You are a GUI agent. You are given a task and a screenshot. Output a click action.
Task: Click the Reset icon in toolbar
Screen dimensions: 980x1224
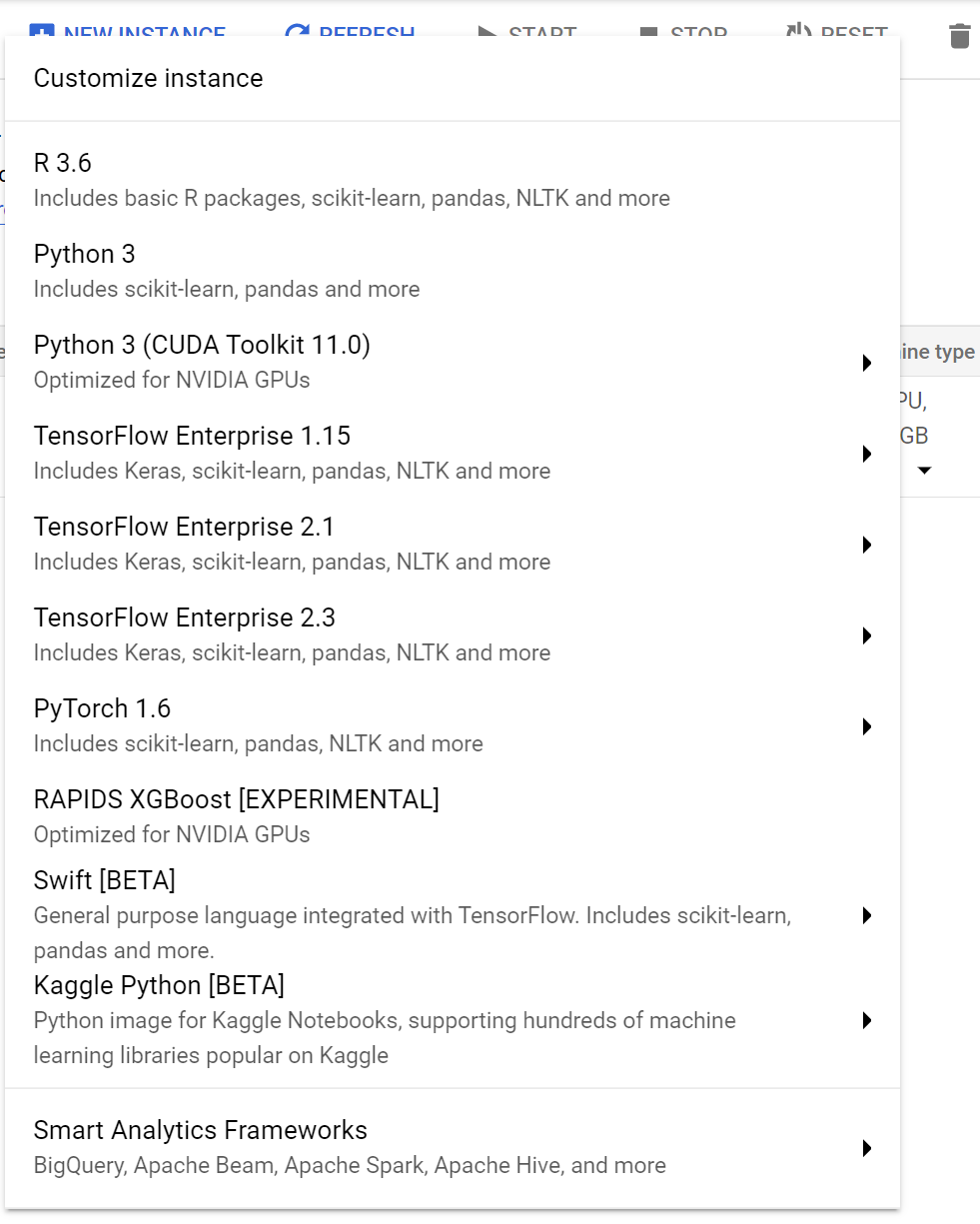click(799, 33)
